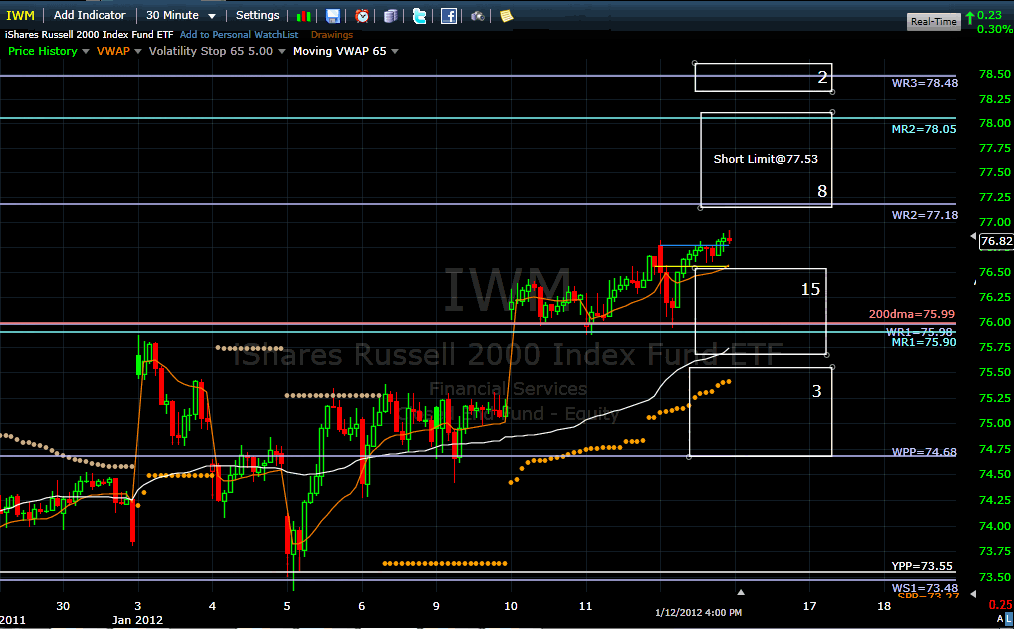Click the iShares Russell 2000 Index Fund ETF title
The width and height of the screenshot is (1014, 629).
click(89, 34)
